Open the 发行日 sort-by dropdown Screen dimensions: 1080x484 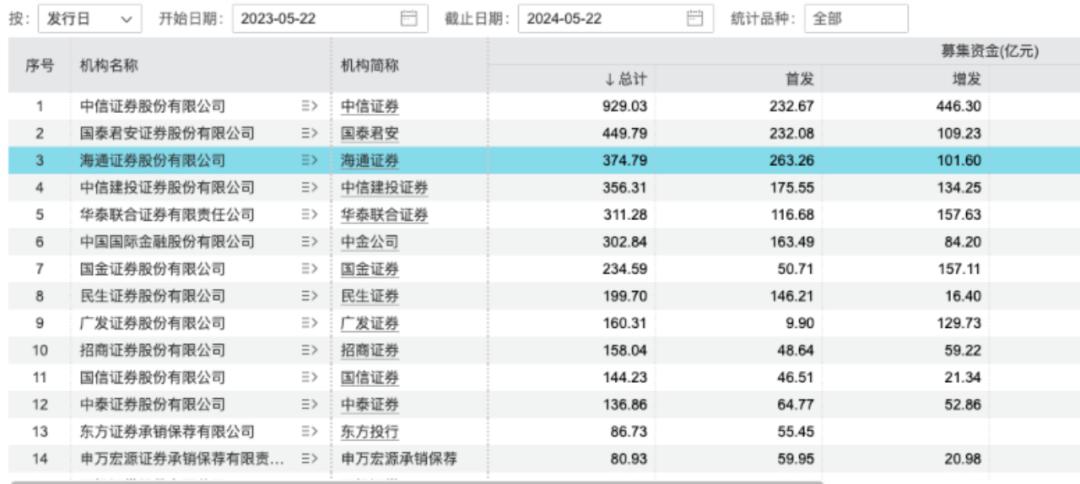[90, 19]
